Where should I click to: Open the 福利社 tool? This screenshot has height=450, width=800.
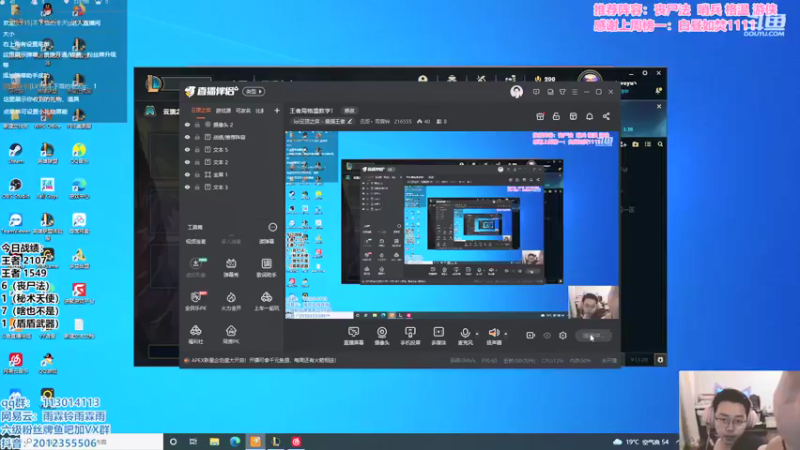[x=196, y=335]
